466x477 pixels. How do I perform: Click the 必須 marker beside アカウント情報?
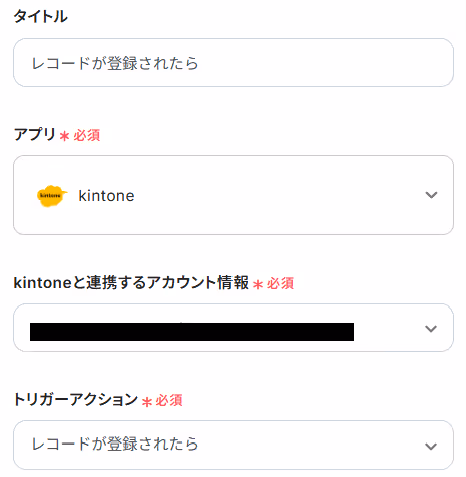pyautogui.click(x=280, y=283)
